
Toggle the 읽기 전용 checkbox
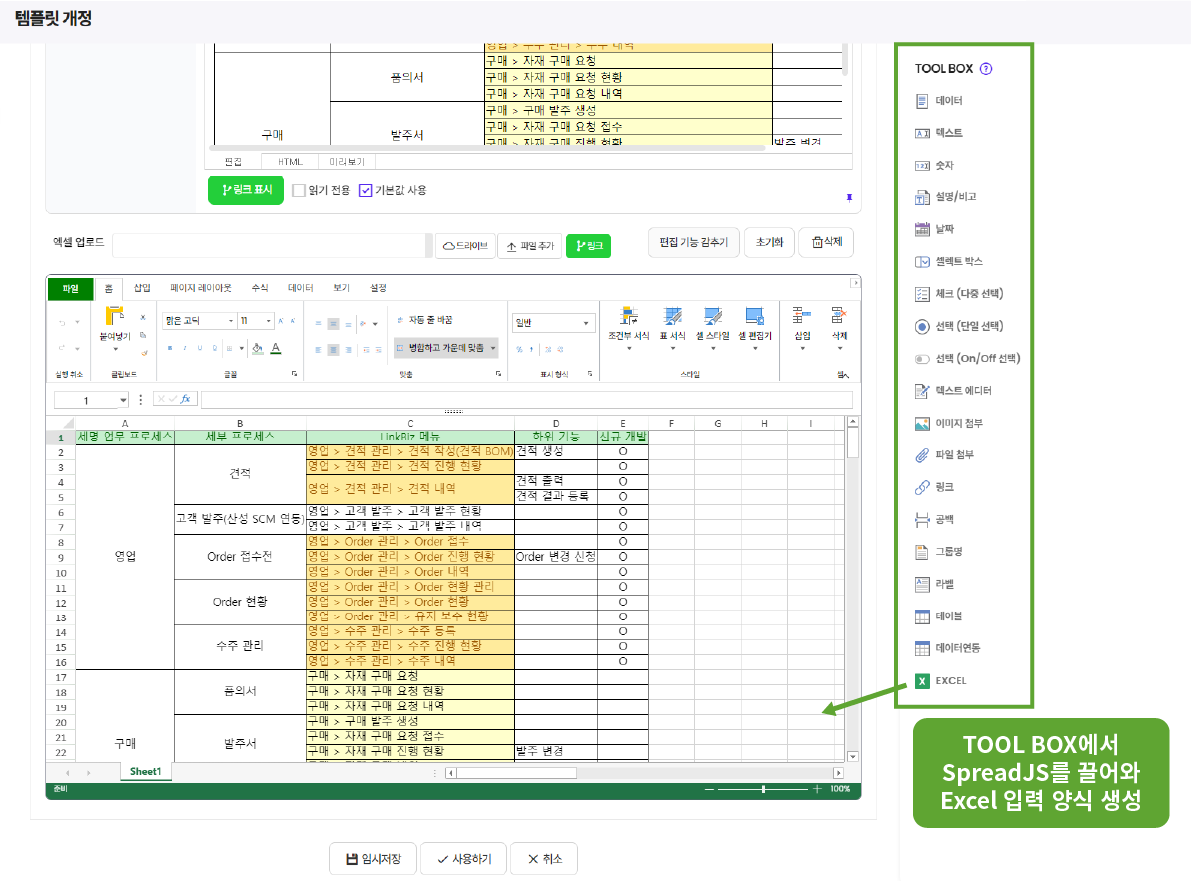click(x=299, y=190)
